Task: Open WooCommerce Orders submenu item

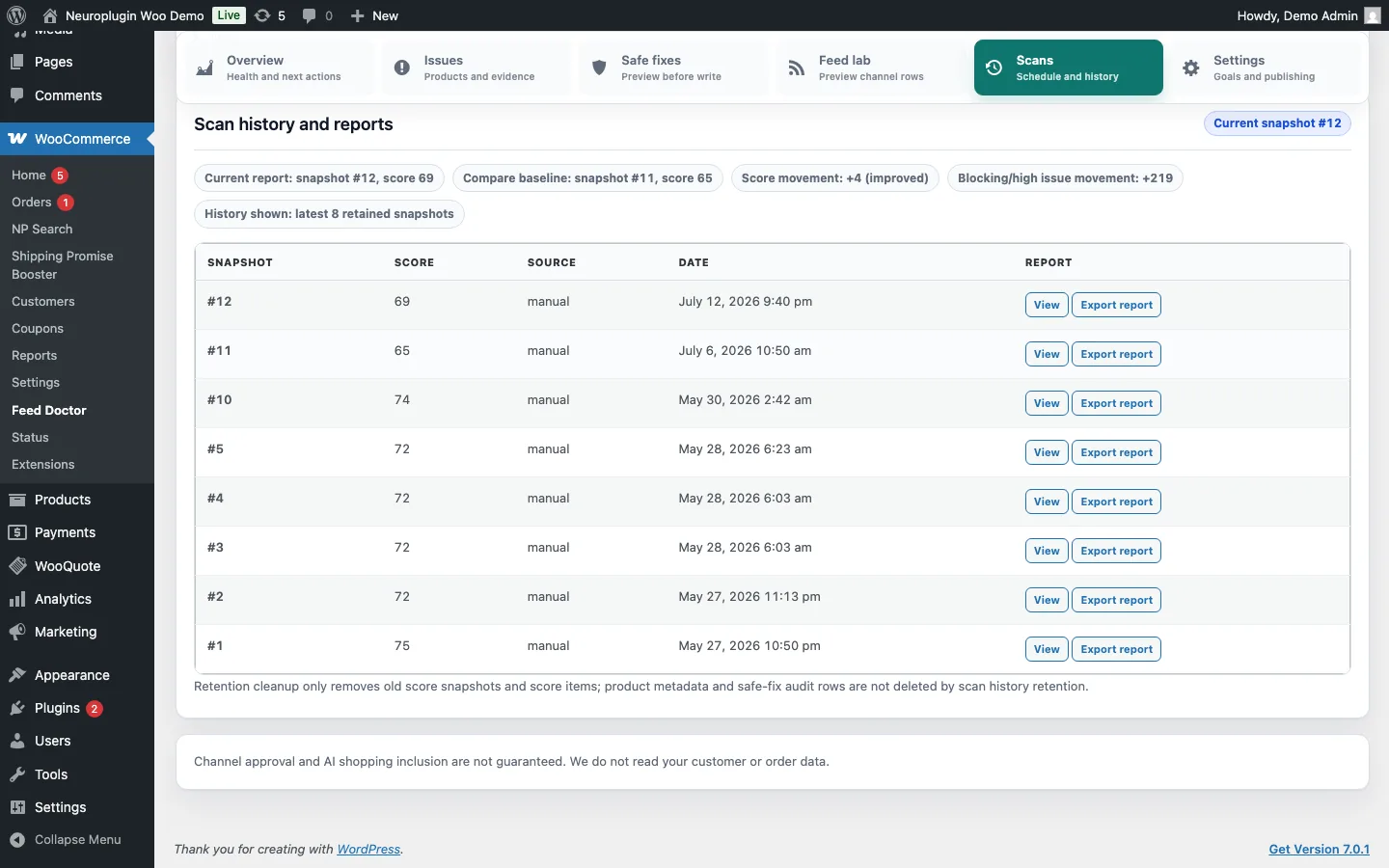Action: point(32,203)
